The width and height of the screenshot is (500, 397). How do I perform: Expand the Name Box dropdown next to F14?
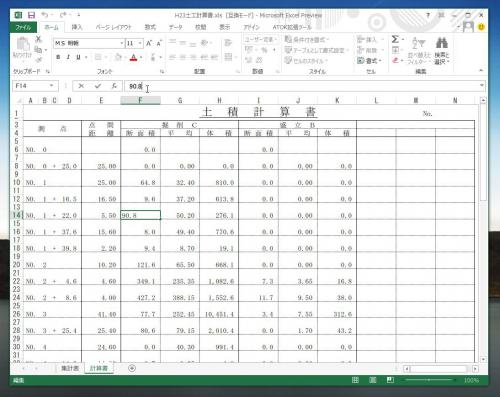point(52,86)
